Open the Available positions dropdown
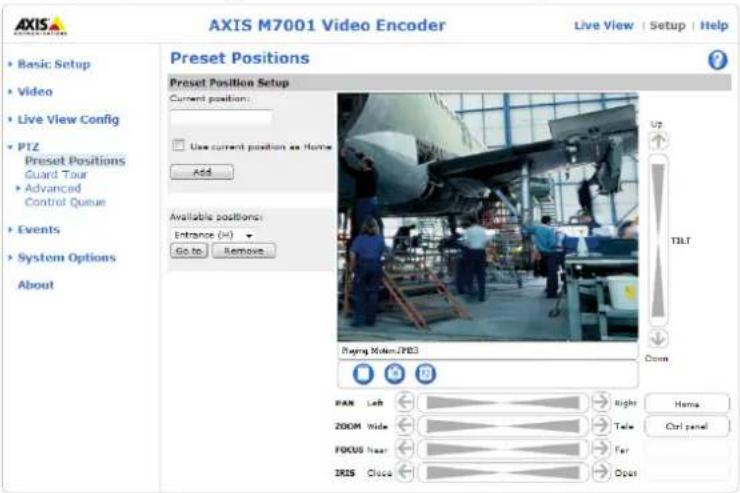 213,235
